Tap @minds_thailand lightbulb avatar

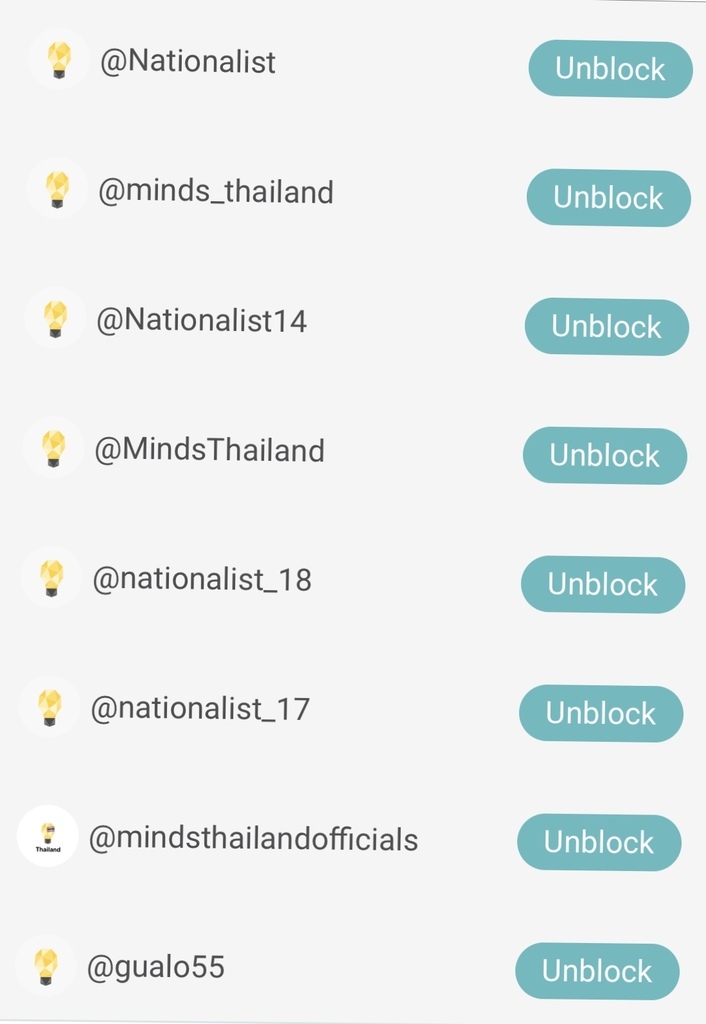pyautogui.click(x=57, y=189)
